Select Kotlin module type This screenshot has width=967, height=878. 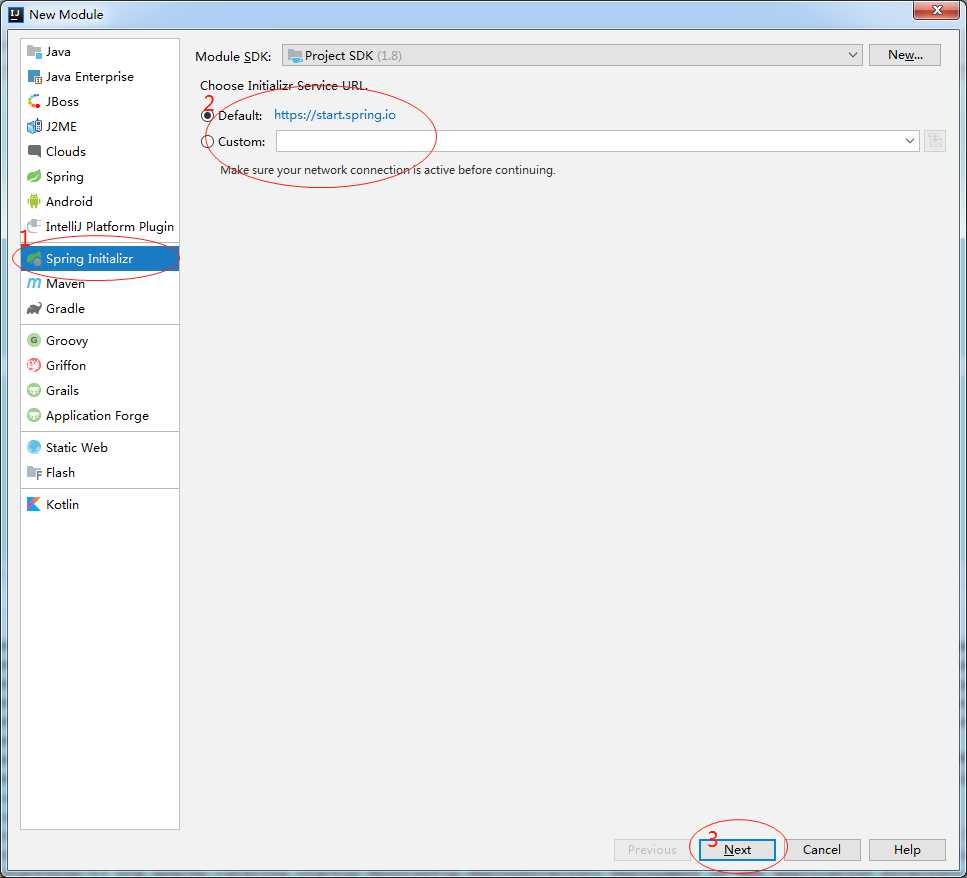pos(100,504)
